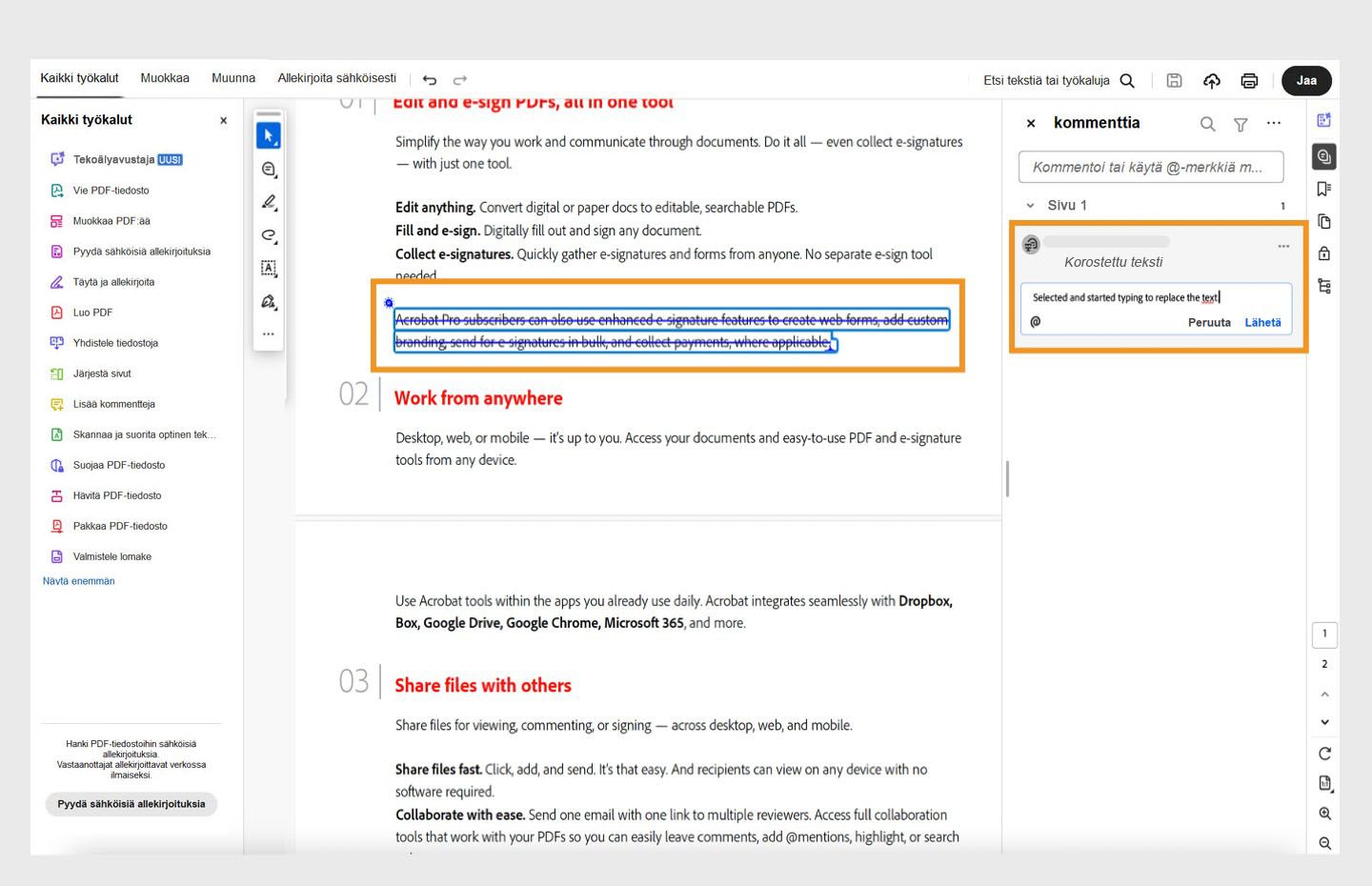1372x886 pixels.
Task: Open the lock icon panel in the right rail
Action: click(x=1324, y=253)
